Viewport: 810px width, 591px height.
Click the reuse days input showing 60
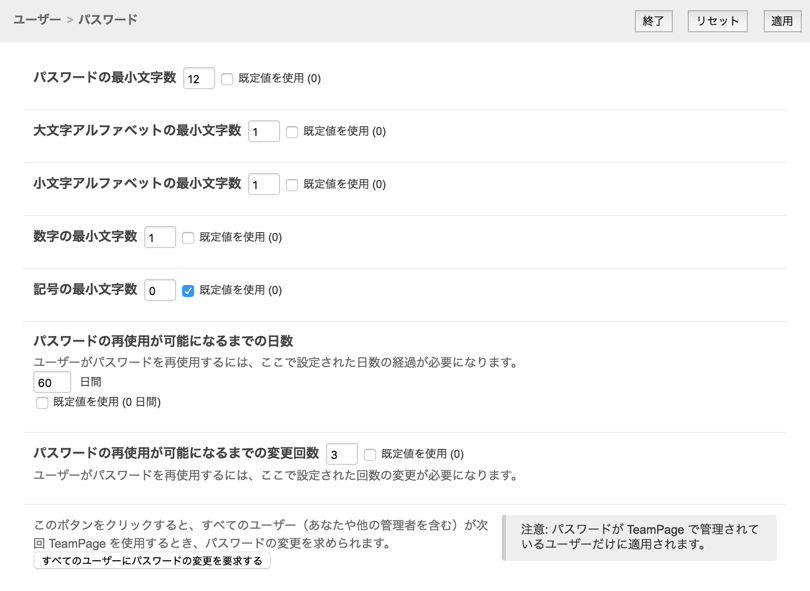point(52,382)
